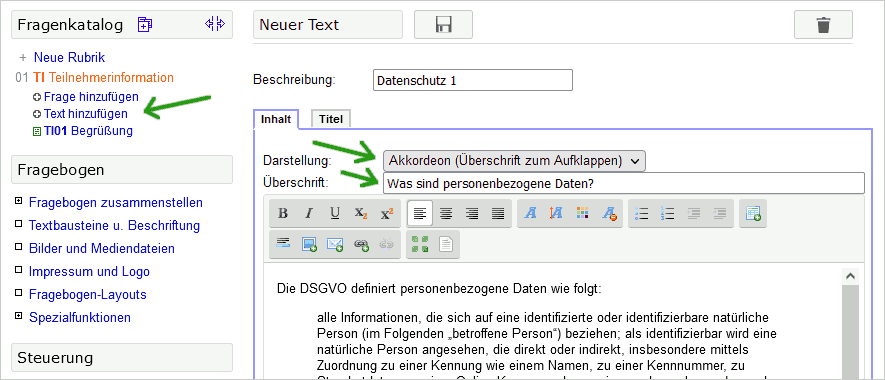Toggle underline formatting
This screenshot has height=380, width=885.
[335, 213]
